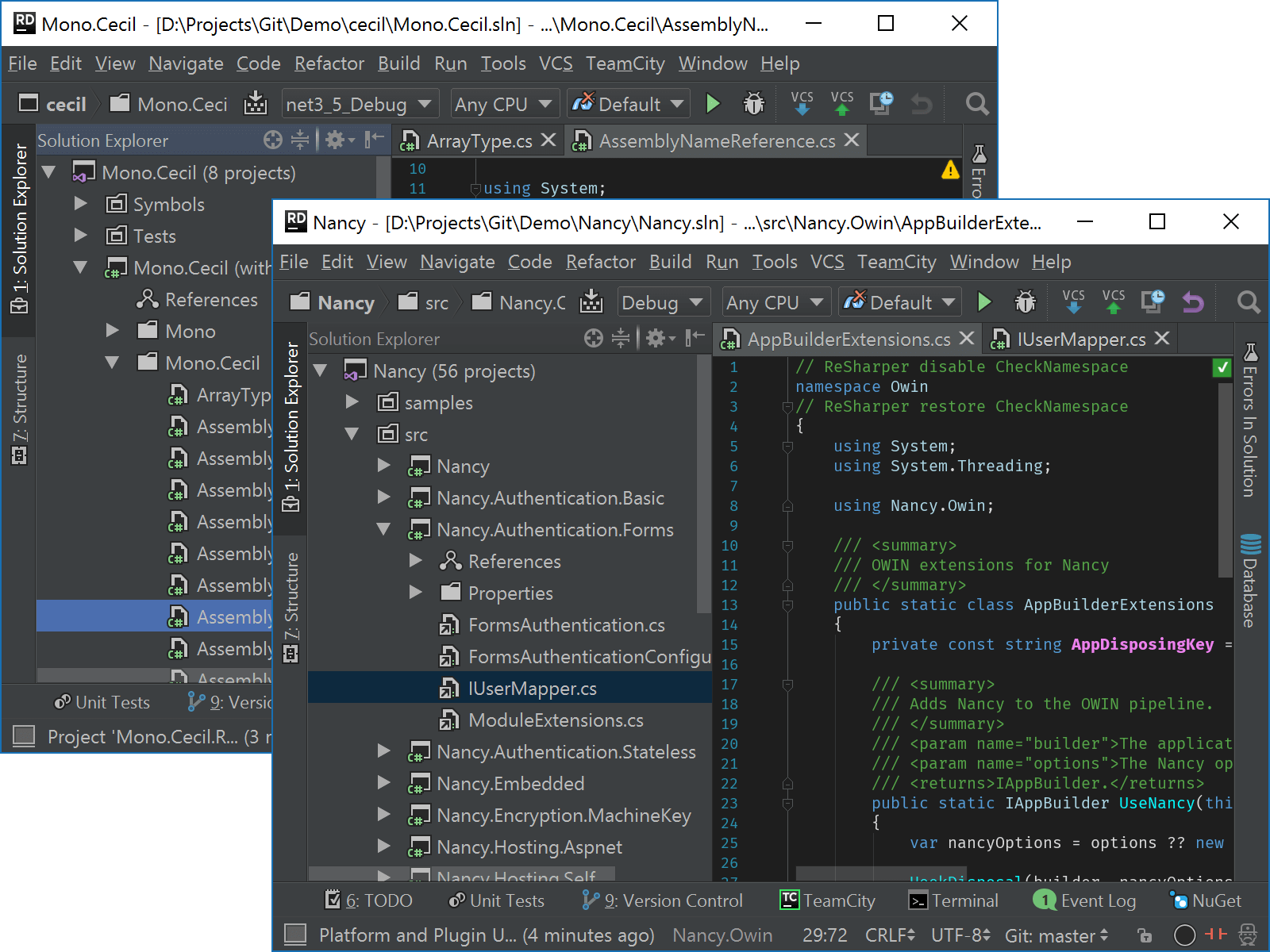This screenshot has width=1270, height=952.
Task: Click search magnifier in Mono.Cecil toolbar
Action: click(x=977, y=104)
